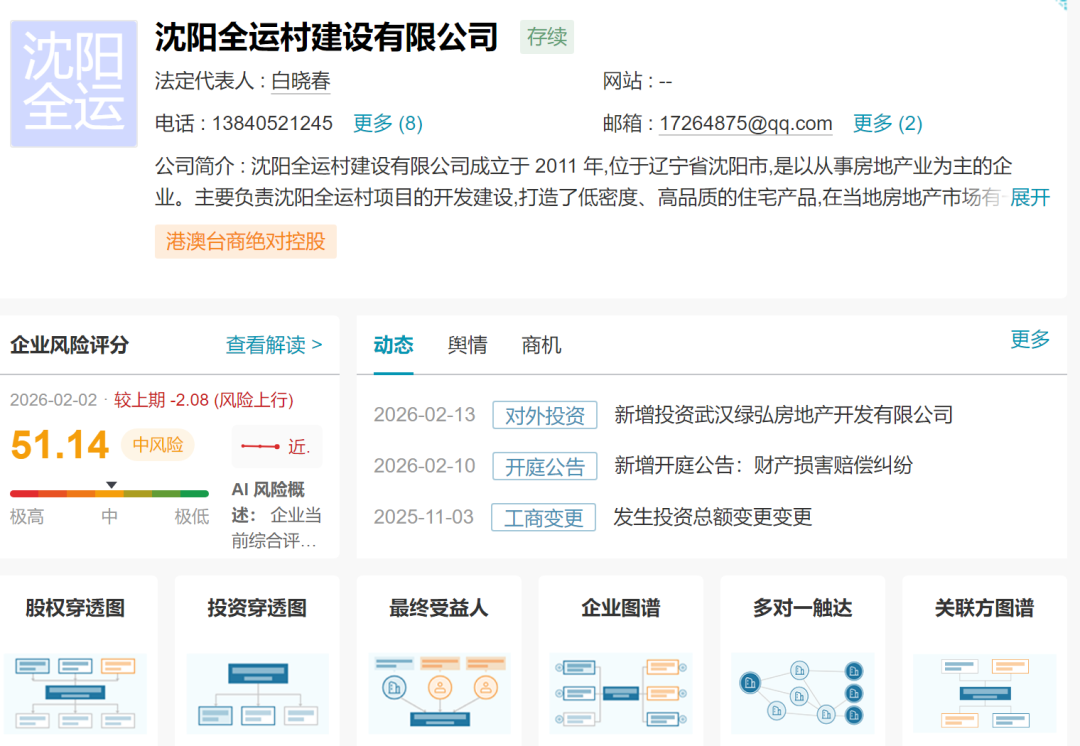
Task: Open legal representative 白晓春 link
Action: pos(301,81)
